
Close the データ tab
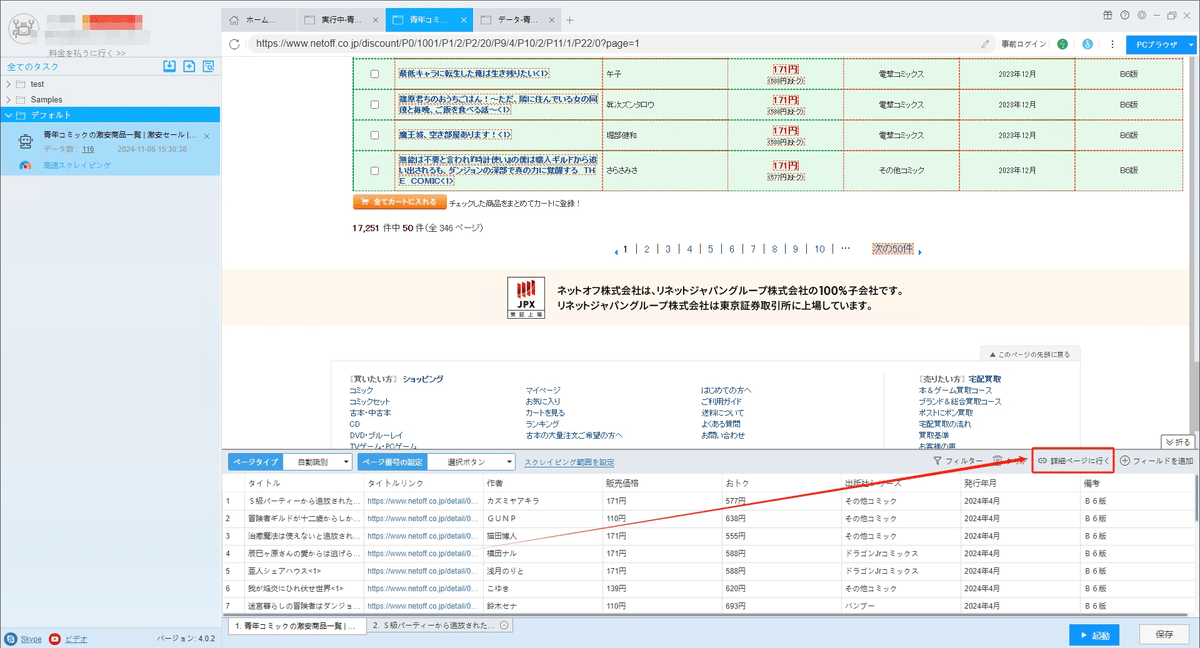point(552,20)
